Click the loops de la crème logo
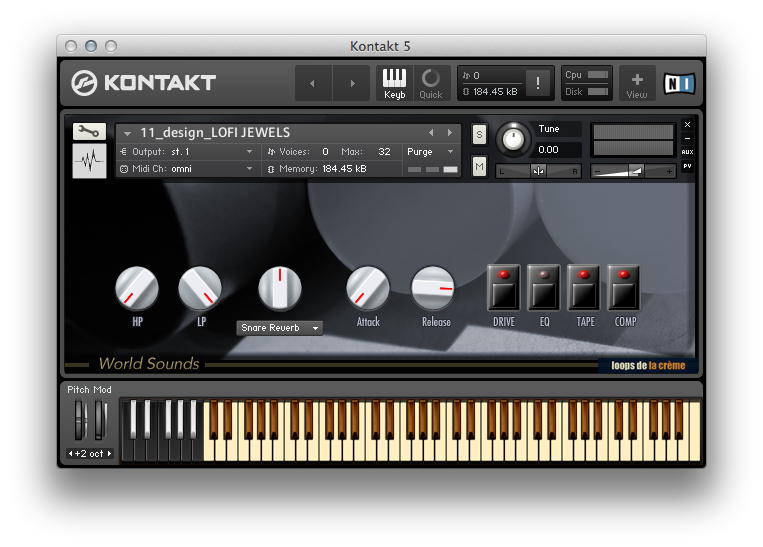Viewport: 763px width, 547px height. pos(648,365)
